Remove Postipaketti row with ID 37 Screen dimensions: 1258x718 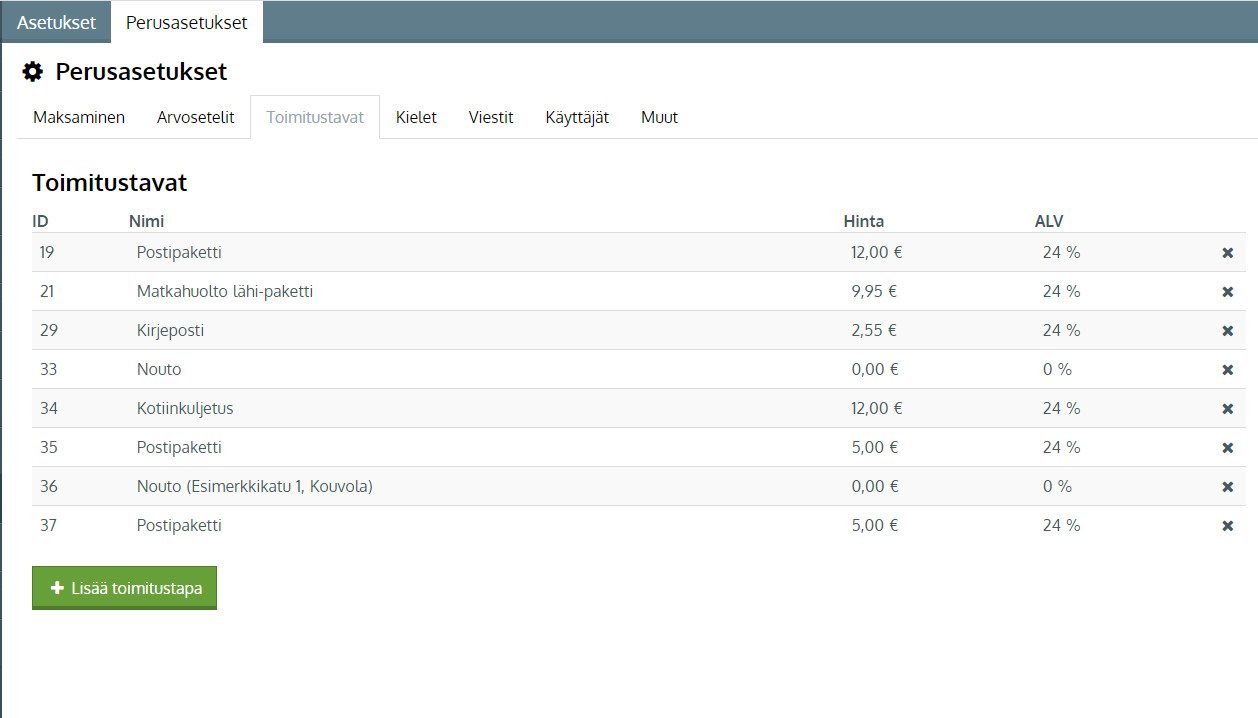coord(1228,526)
